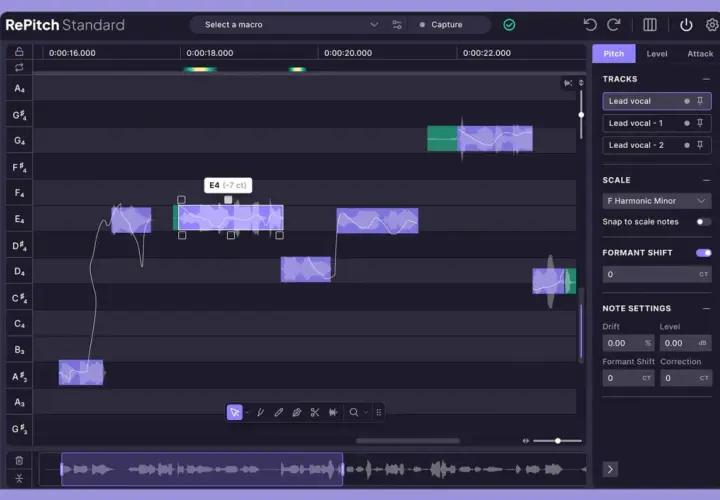Select the pitch line tool
This screenshot has height=500, width=720.
tap(260, 412)
